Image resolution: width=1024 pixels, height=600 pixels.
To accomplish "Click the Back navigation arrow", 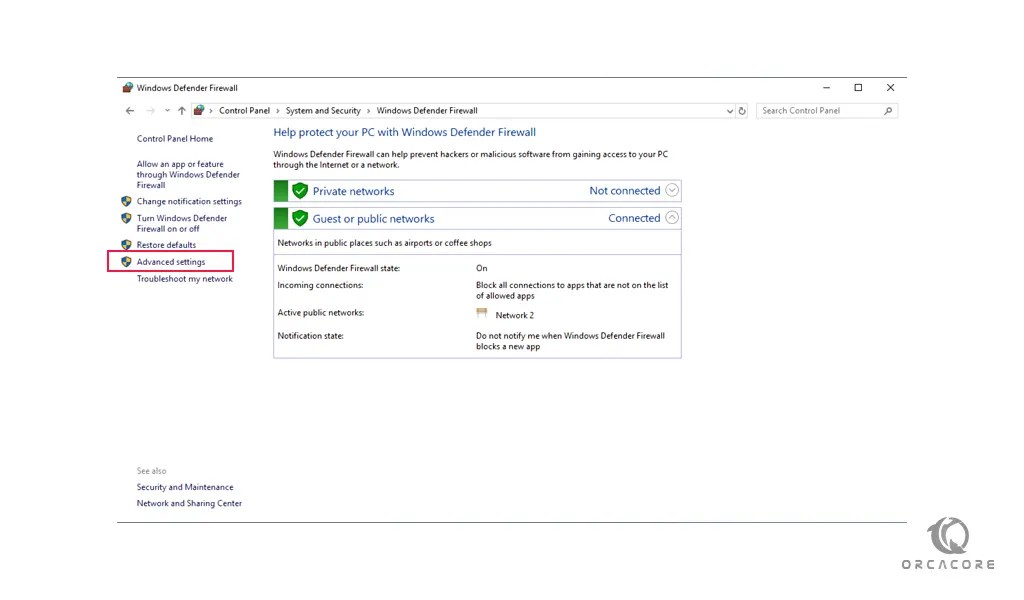I will pyautogui.click(x=130, y=110).
